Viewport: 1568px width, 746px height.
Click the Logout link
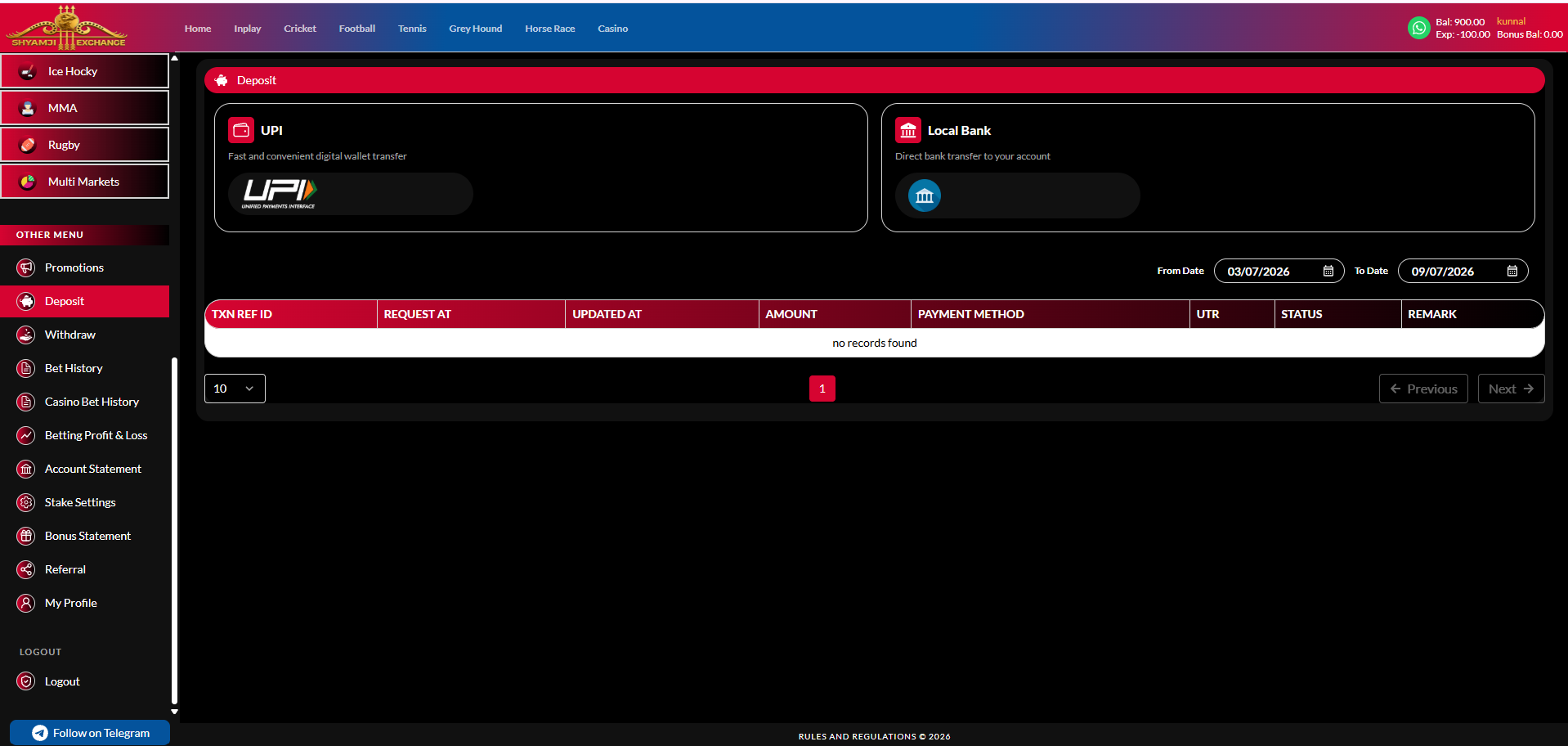point(62,681)
